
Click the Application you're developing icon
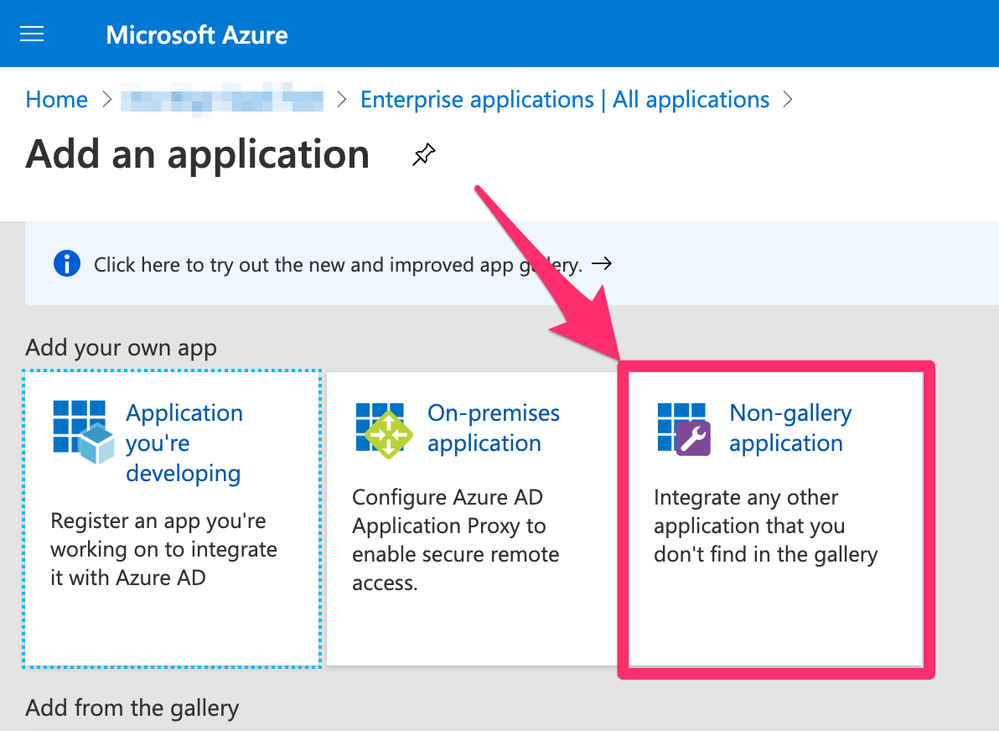[x=83, y=431]
